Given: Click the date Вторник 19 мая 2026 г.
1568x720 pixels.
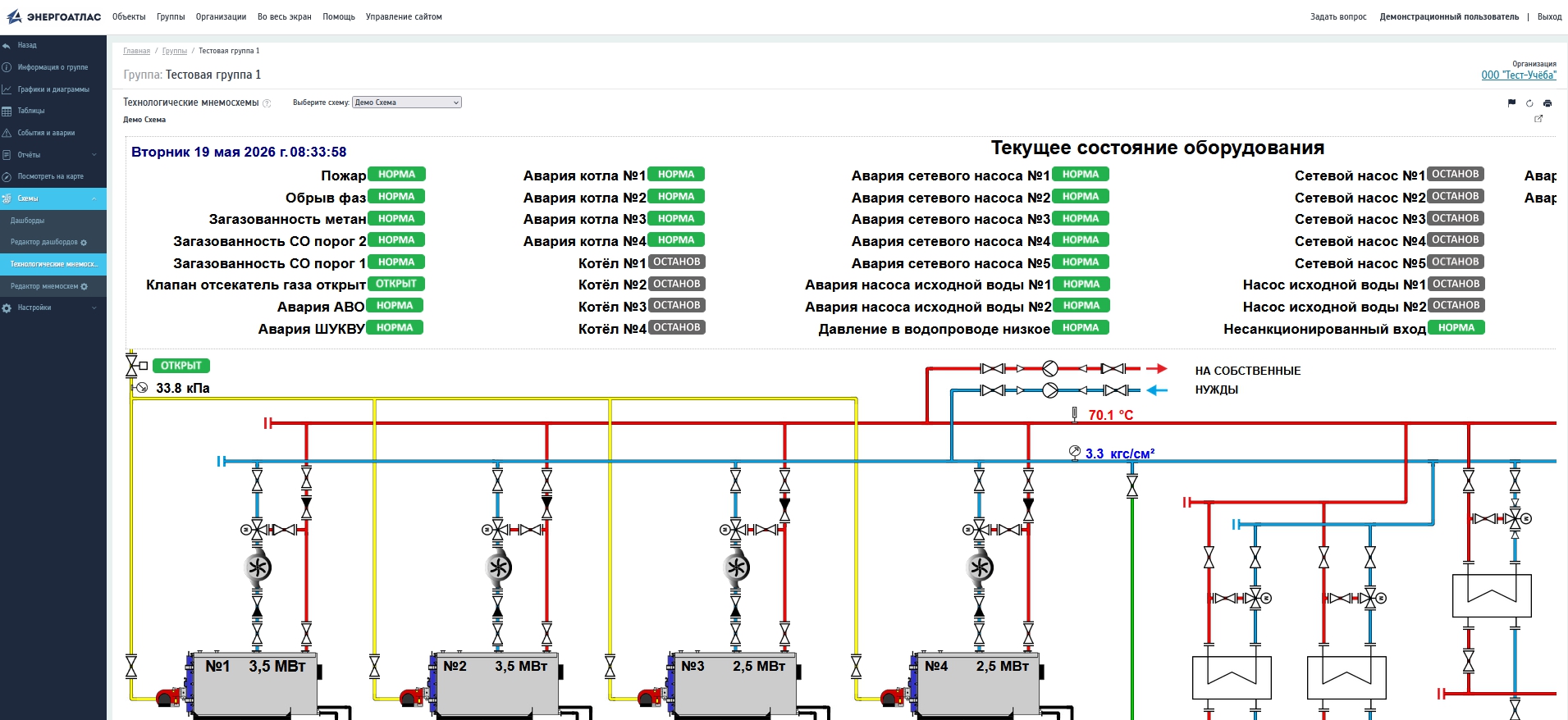Looking at the screenshot, I should click(x=209, y=152).
